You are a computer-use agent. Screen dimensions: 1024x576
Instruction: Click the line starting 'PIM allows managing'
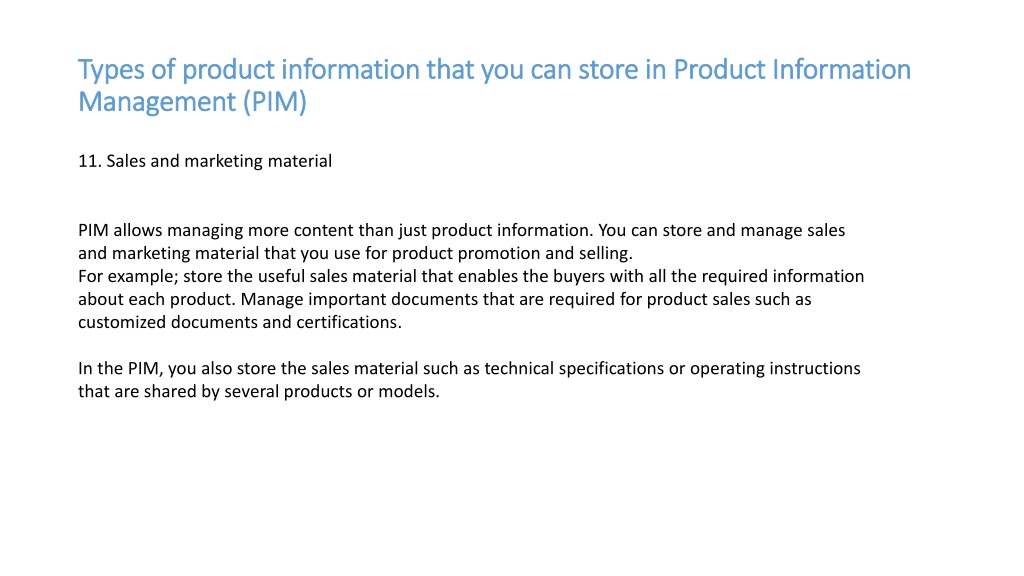pyautogui.click(x=462, y=231)
